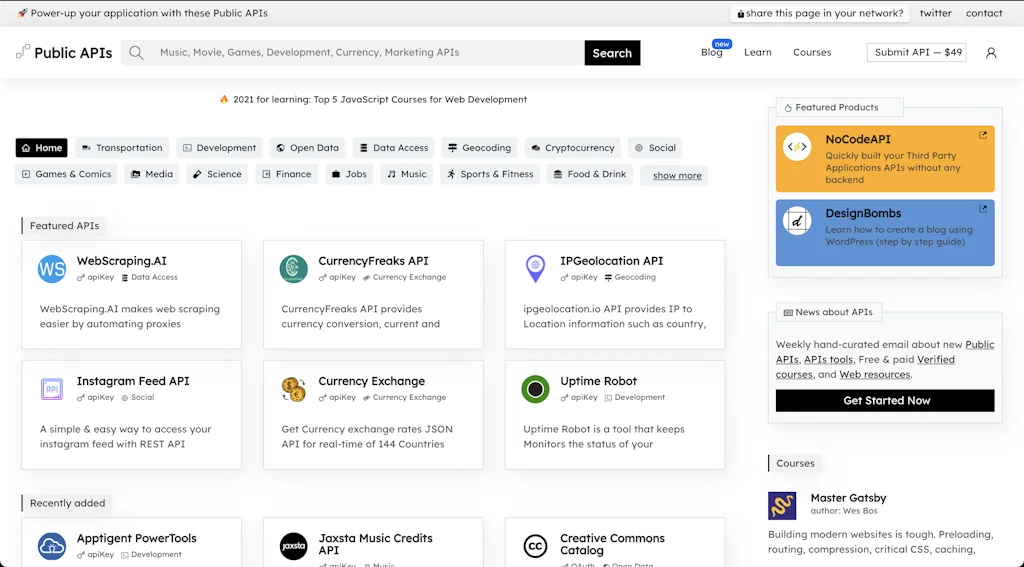
Task: Click the Master Gatsby course title
Action: [x=848, y=498]
